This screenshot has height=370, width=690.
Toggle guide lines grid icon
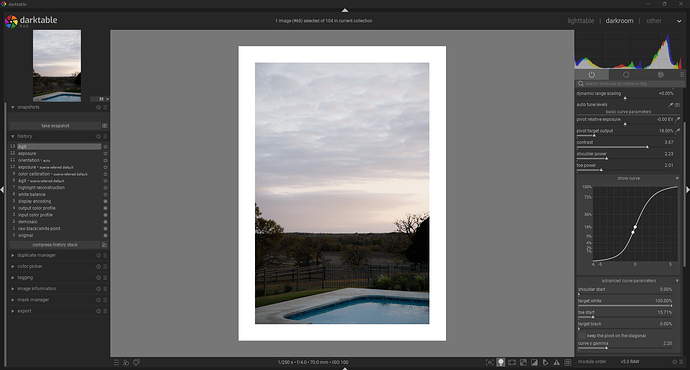click(x=568, y=363)
